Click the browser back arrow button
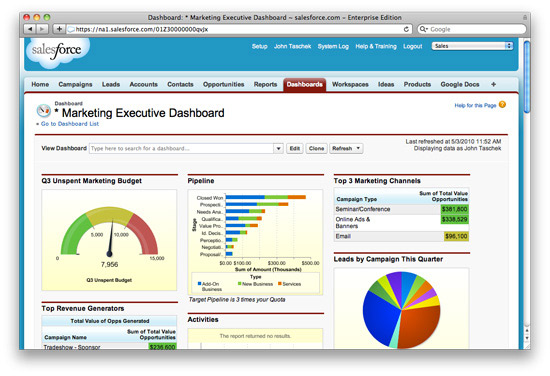 pyautogui.click(x=30, y=29)
